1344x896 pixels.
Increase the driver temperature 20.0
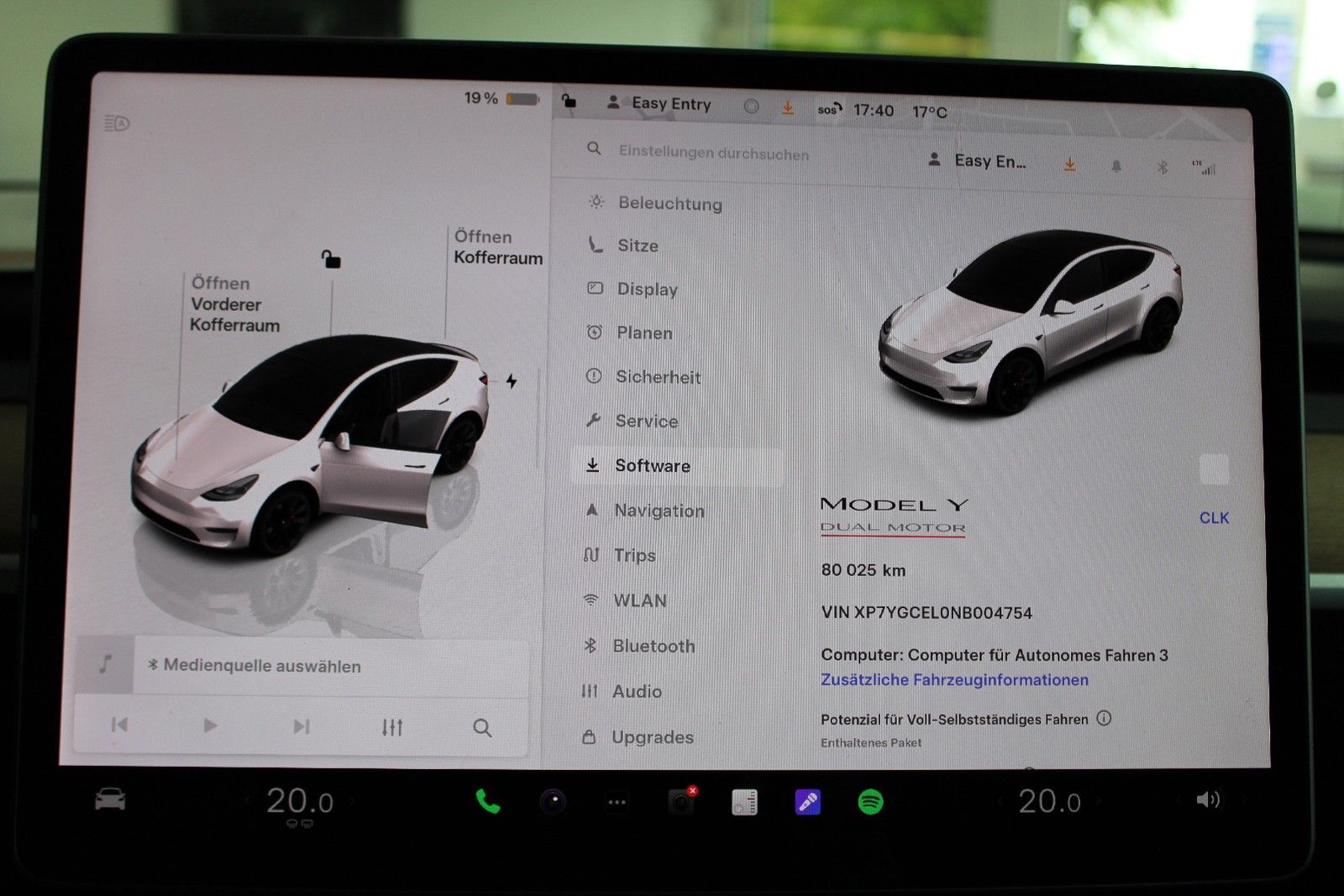(353, 801)
